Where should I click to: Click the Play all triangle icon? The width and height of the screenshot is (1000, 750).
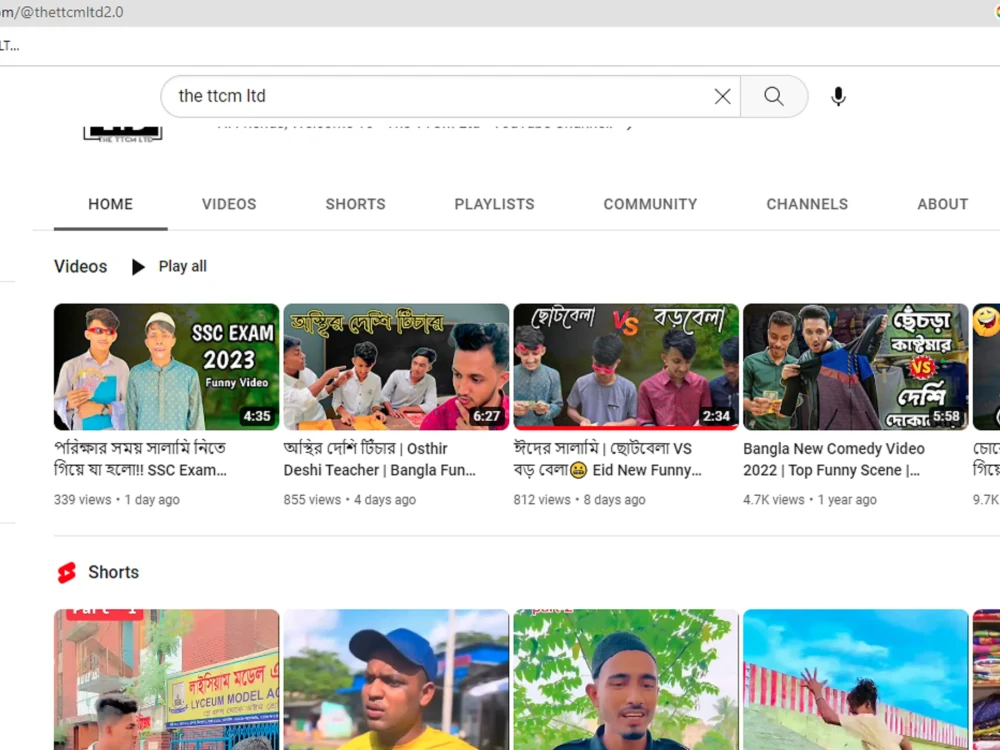(138, 267)
